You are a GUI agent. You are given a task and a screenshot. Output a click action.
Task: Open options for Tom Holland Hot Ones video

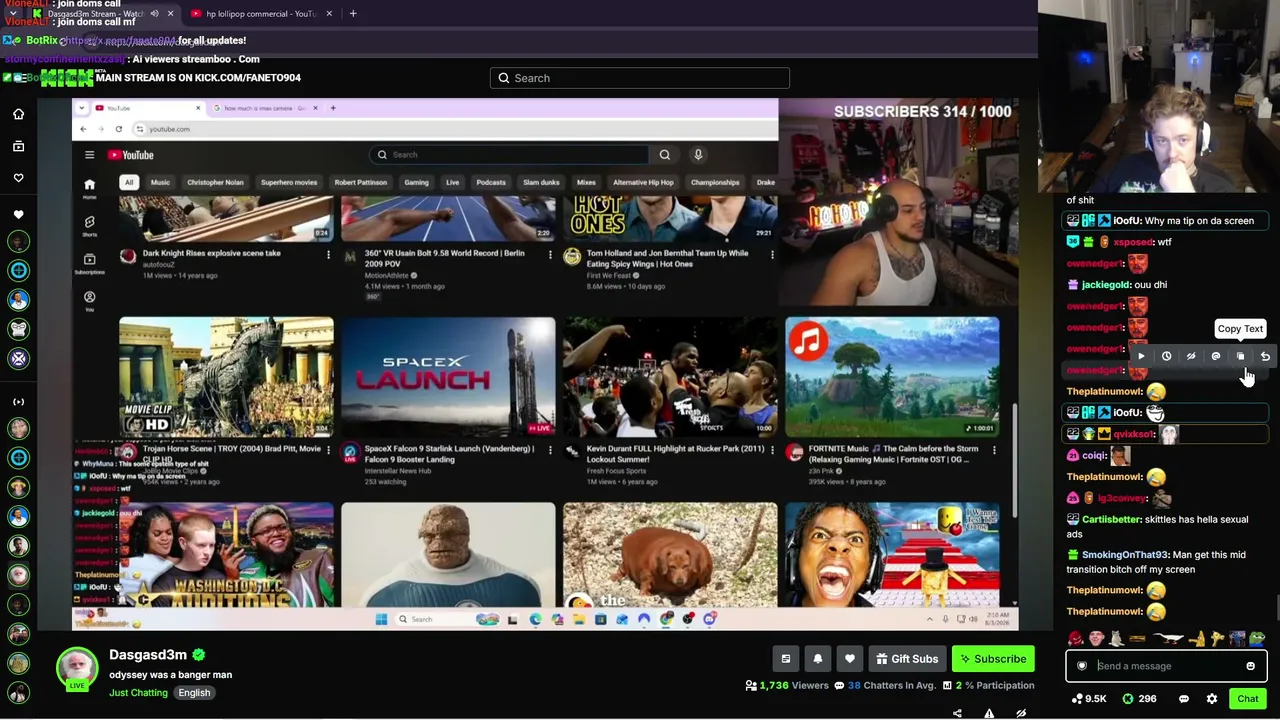pyautogui.click(x=772, y=255)
